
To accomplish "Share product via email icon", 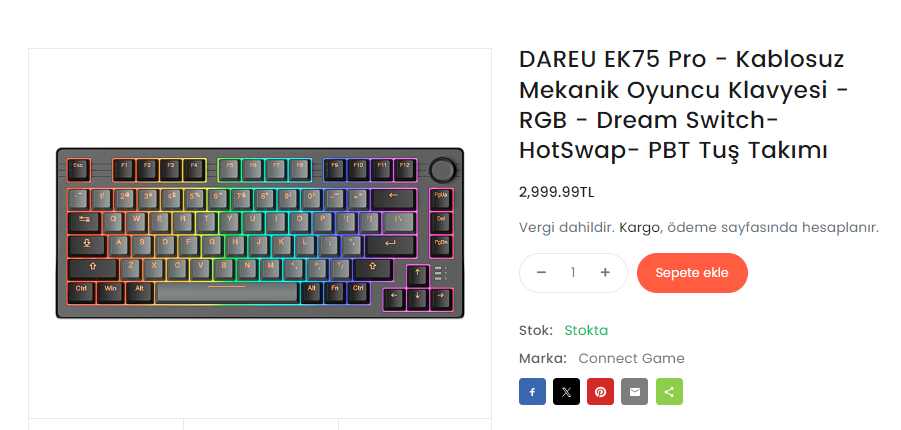I will 634,391.
